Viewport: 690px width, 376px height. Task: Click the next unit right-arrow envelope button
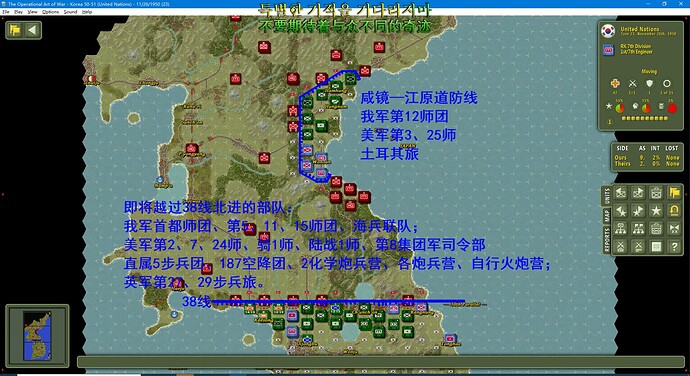[x=638, y=192]
